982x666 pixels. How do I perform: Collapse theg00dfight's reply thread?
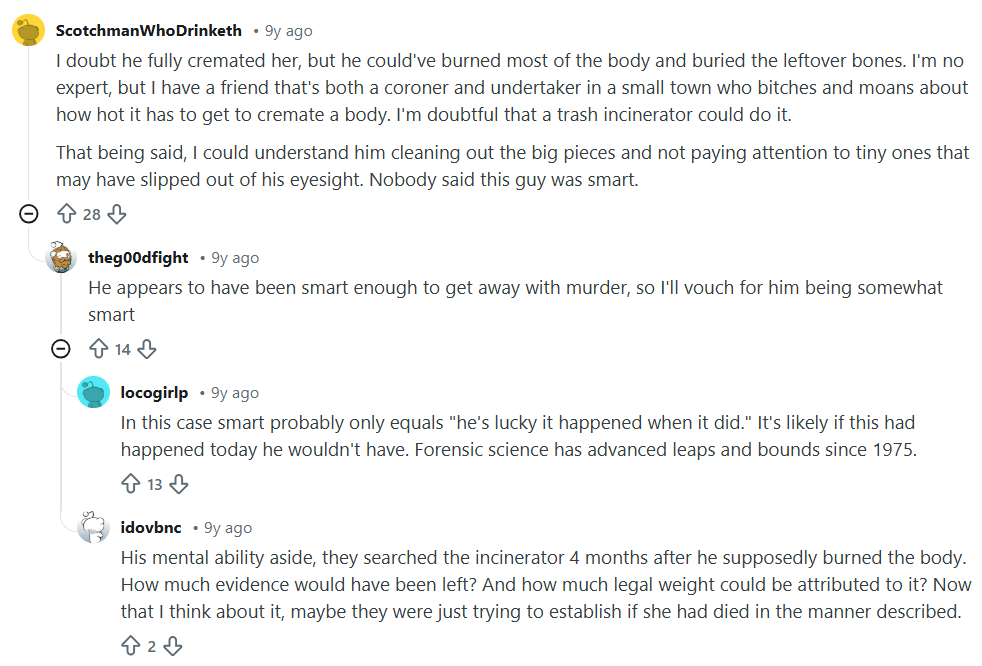61,348
